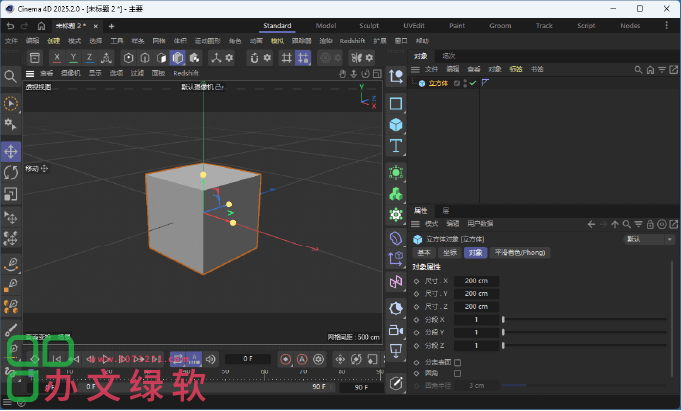Image resolution: width=681 pixels, height=411 pixels.
Task: Click the viewport maximize icon at top-right of view
Action: pos(377,74)
